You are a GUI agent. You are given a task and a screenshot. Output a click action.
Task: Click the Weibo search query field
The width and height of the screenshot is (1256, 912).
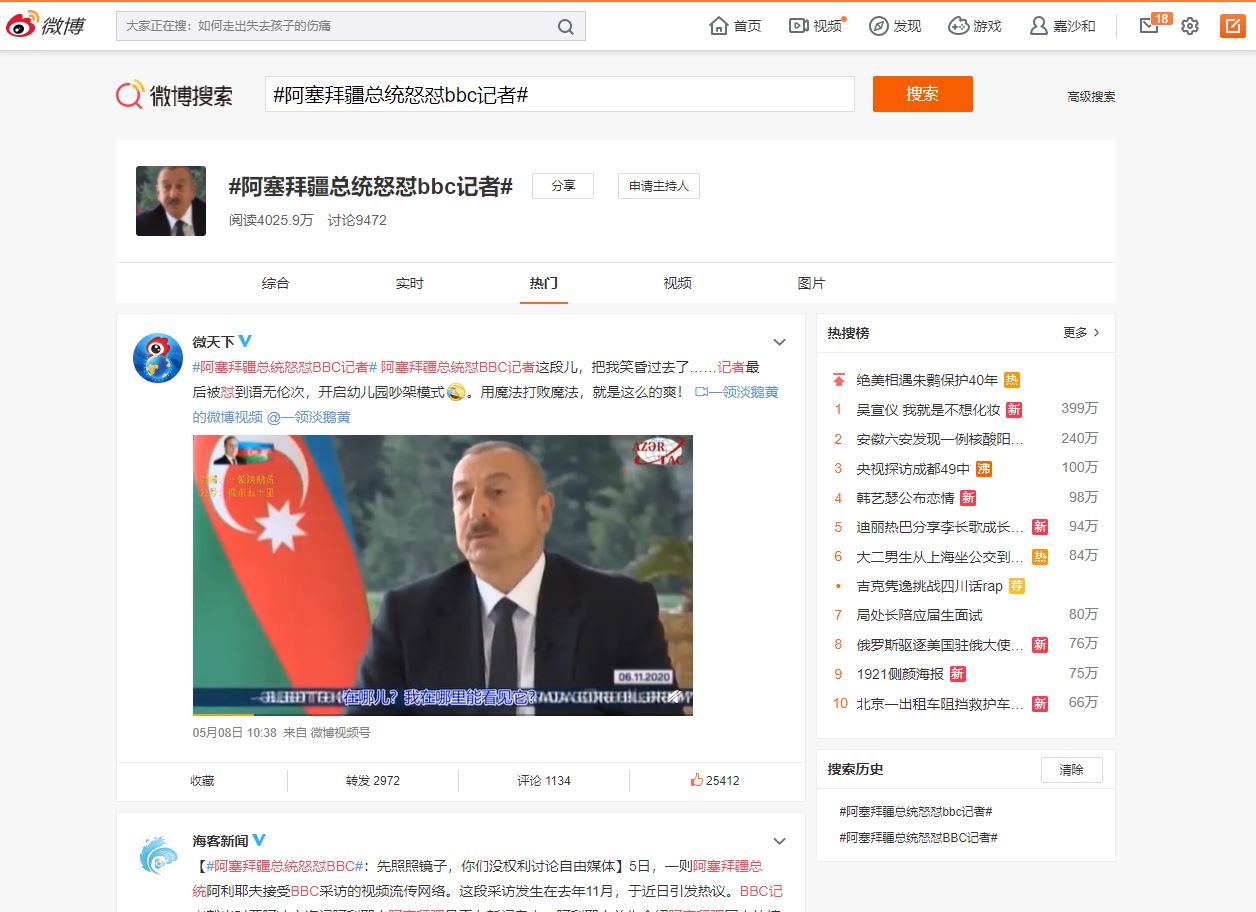[x=560, y=94]
